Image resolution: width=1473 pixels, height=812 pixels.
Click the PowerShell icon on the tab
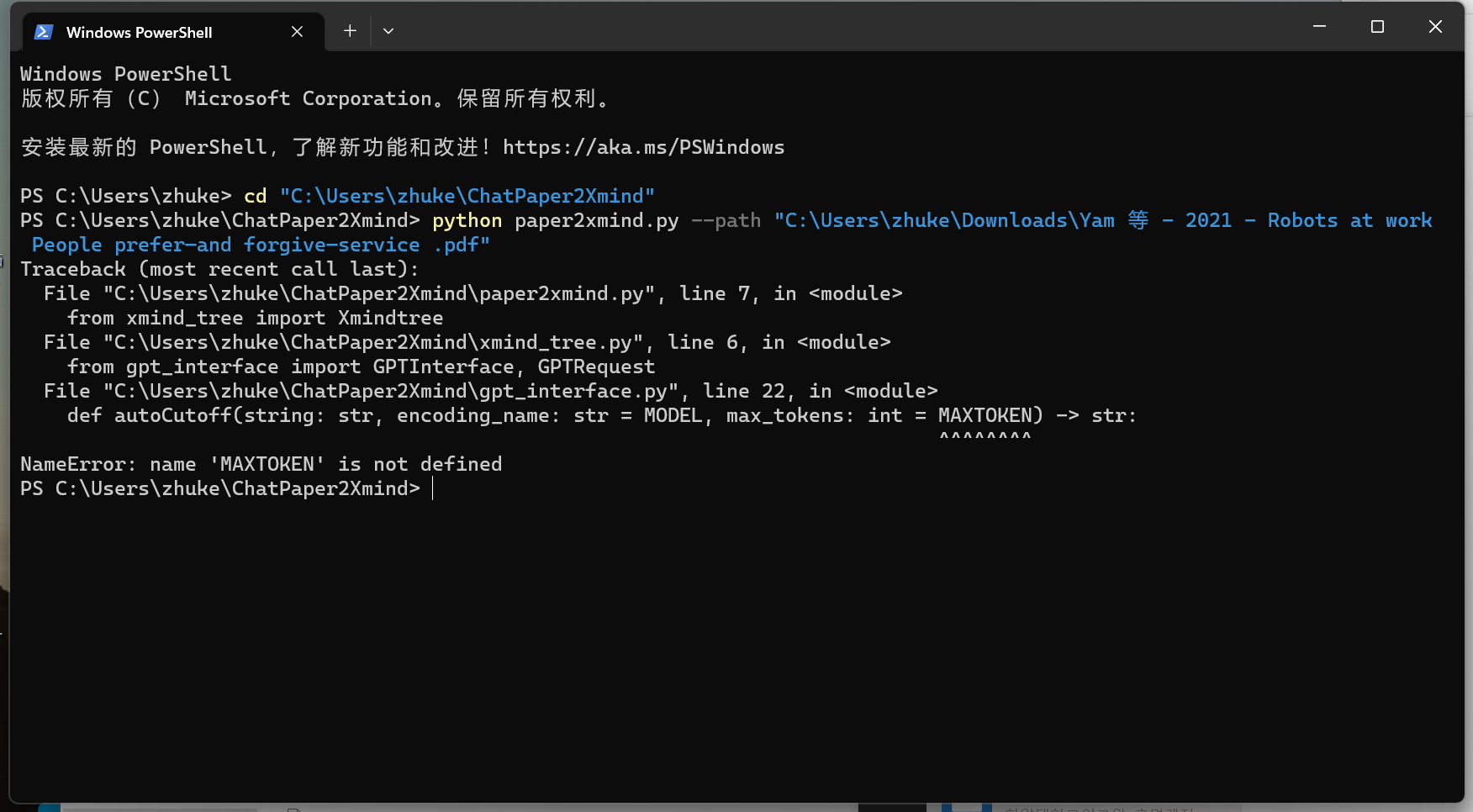[44, 32]
